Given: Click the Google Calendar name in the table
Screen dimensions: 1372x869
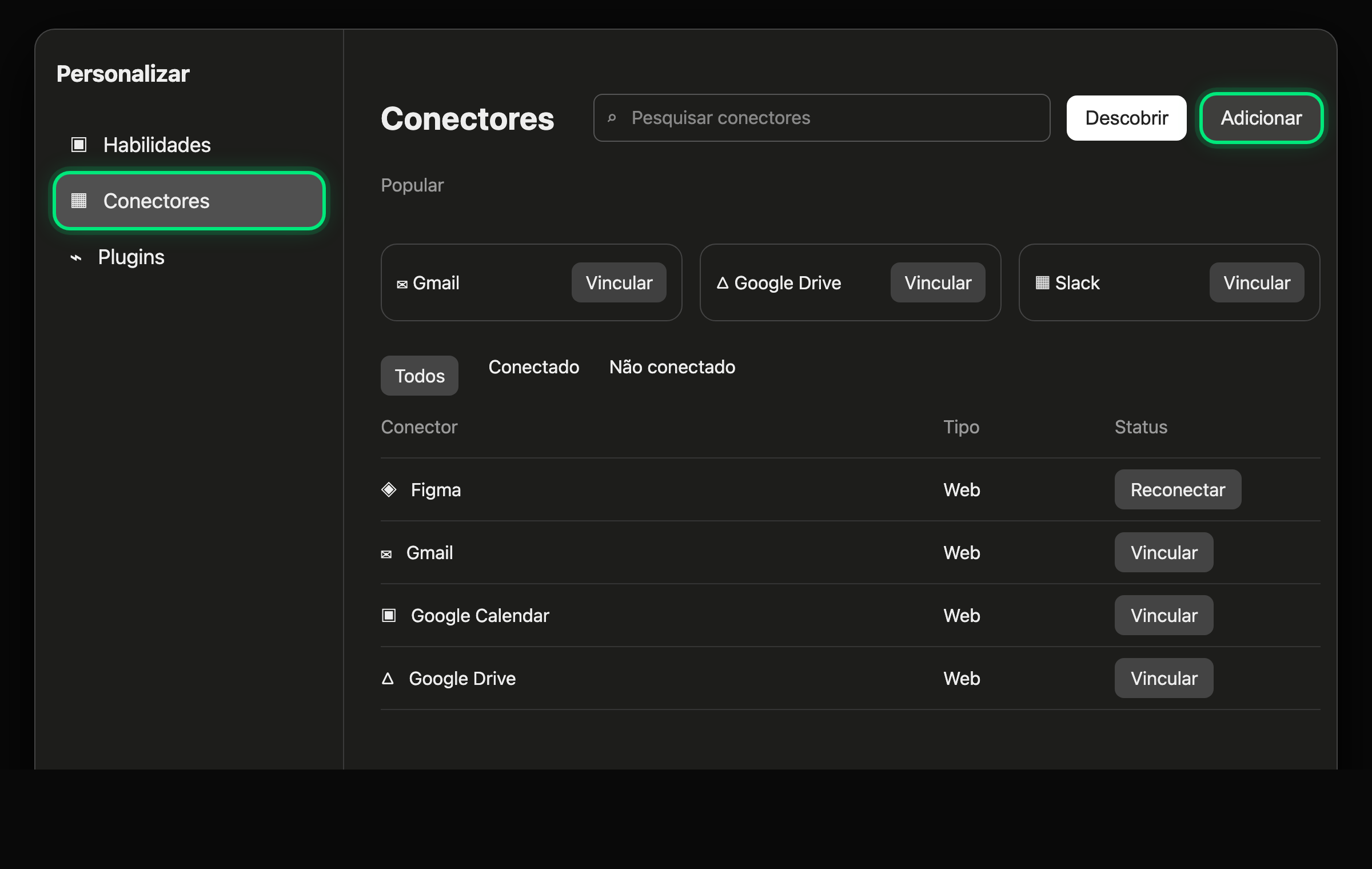Looking at the screenshot, I should click(480, 616).
